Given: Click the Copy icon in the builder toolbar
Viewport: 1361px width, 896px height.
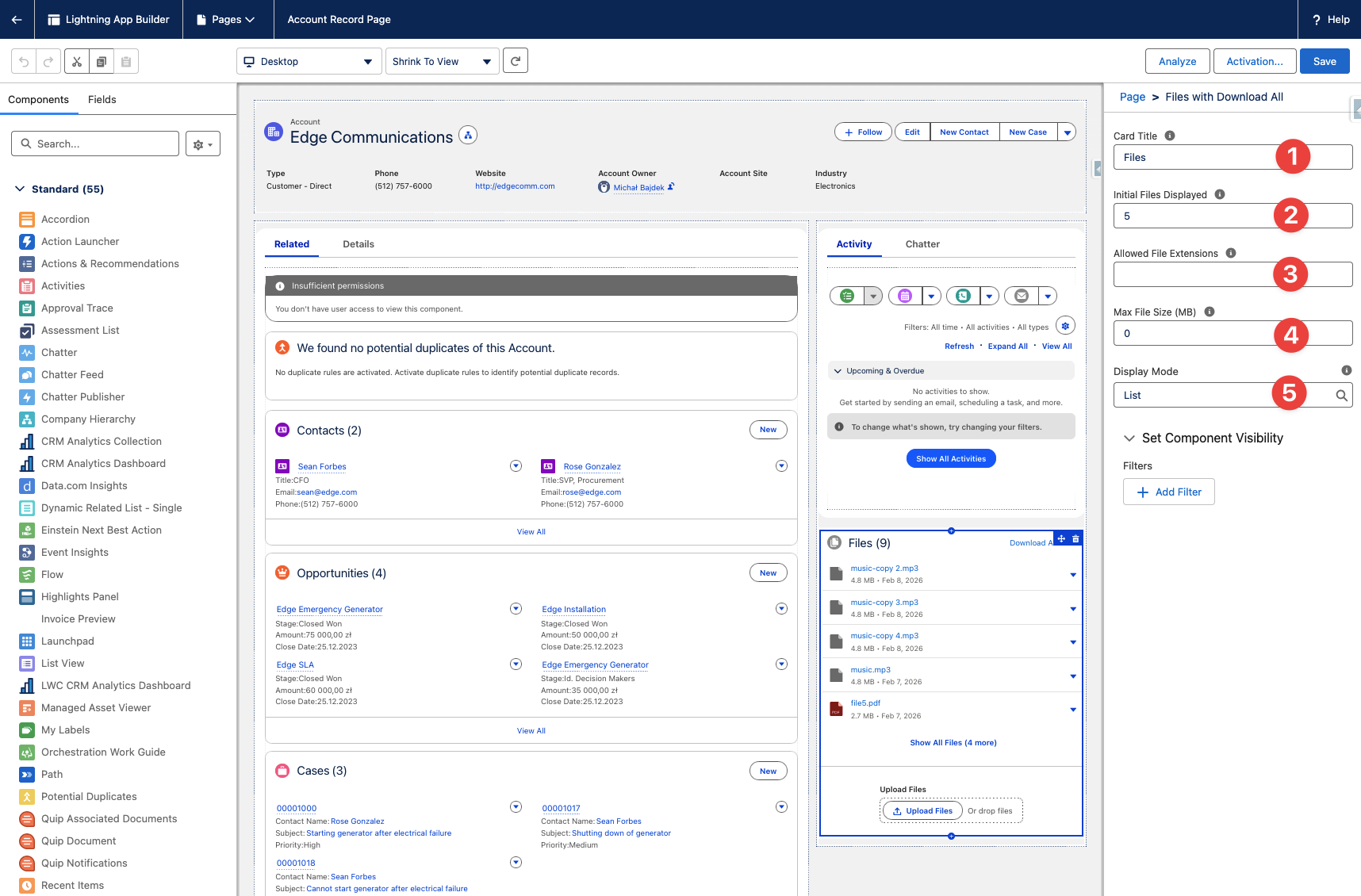Looking at the screenshot, I should (x=102, y=61).
